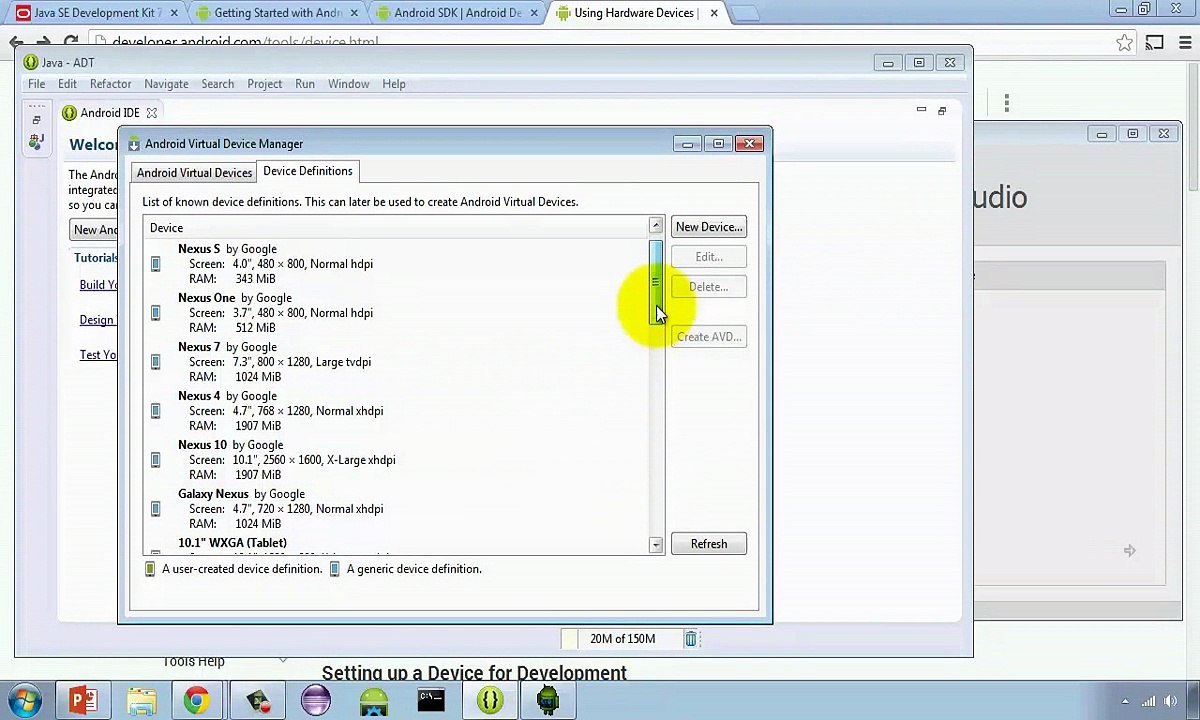This screenshot has width=1200, height=720.
Task: Show hidden system tray icons
Action: (1125, 701)
